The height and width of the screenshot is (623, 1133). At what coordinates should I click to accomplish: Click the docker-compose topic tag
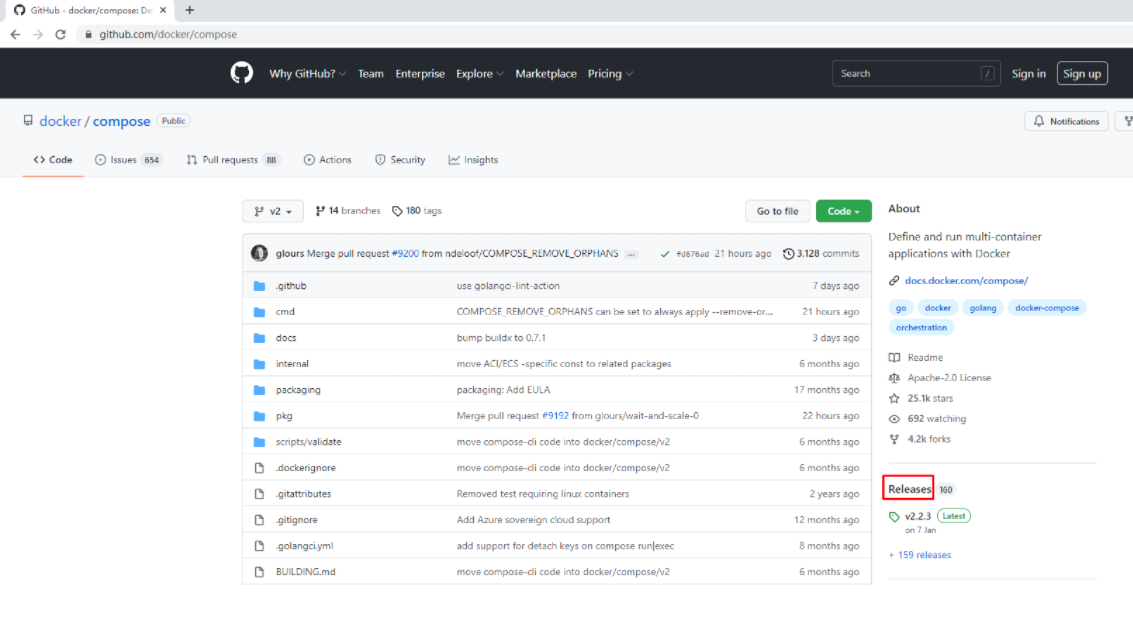(x=1046, y=308)
